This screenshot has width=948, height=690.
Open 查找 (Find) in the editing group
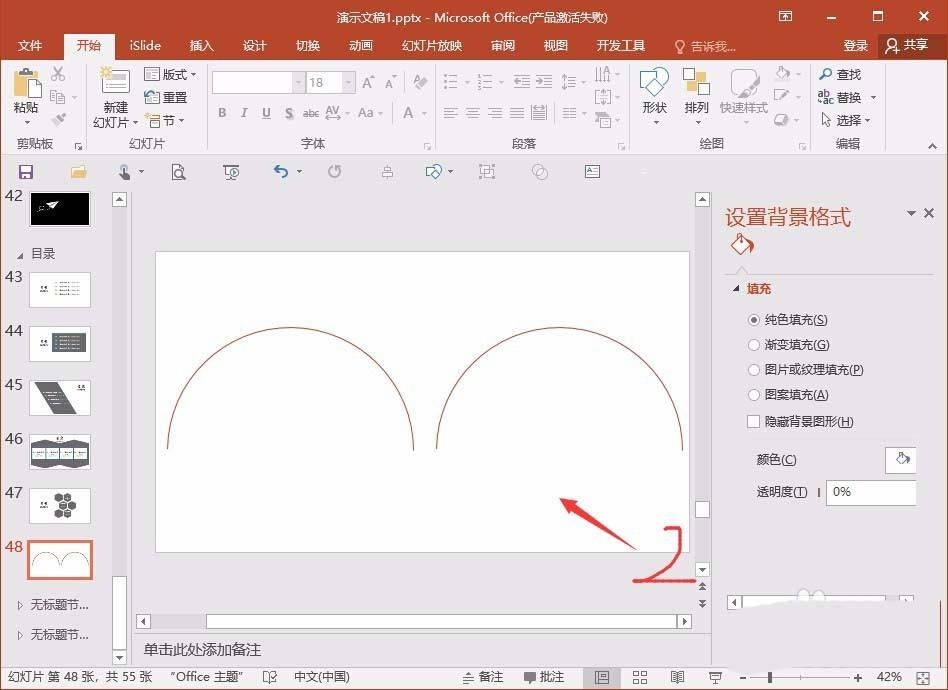tap(843, 73)
